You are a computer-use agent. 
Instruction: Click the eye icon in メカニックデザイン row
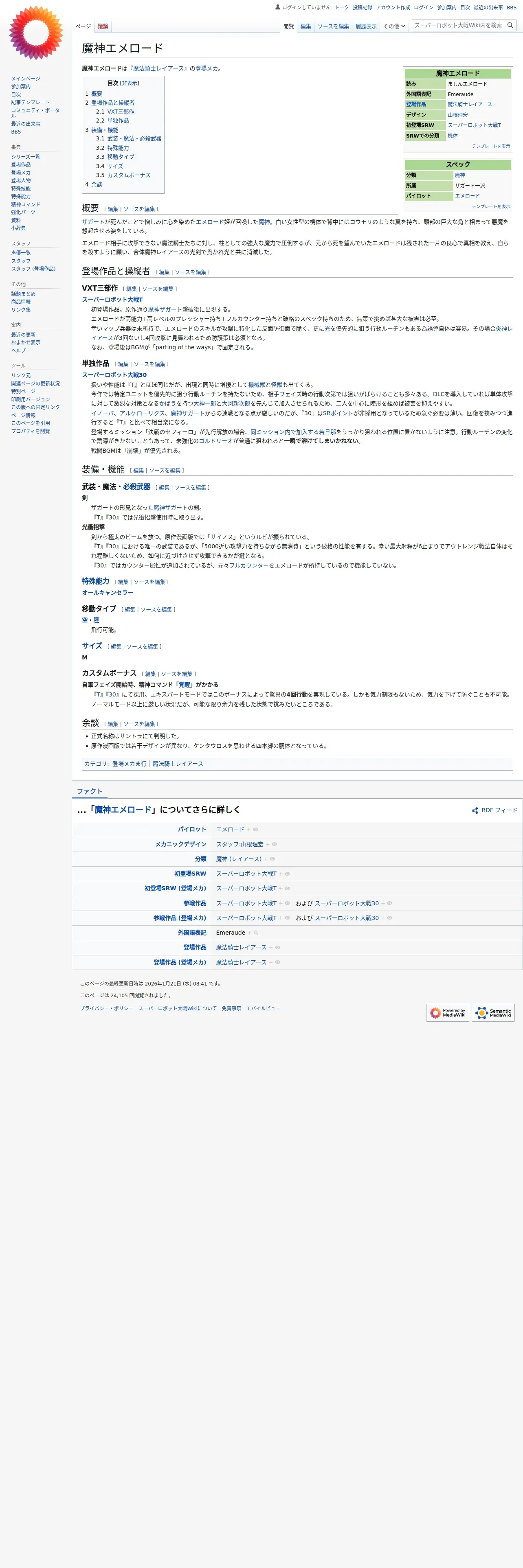(275, 844)
